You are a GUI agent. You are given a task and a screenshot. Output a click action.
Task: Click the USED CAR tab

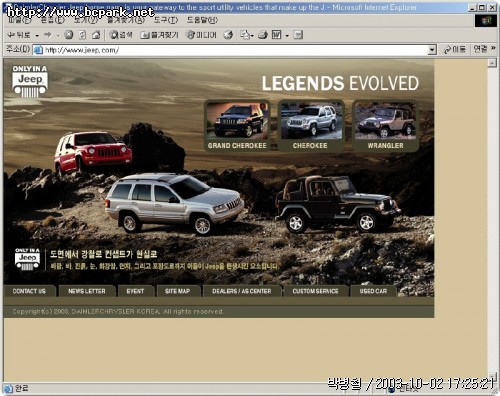(373, 291)
